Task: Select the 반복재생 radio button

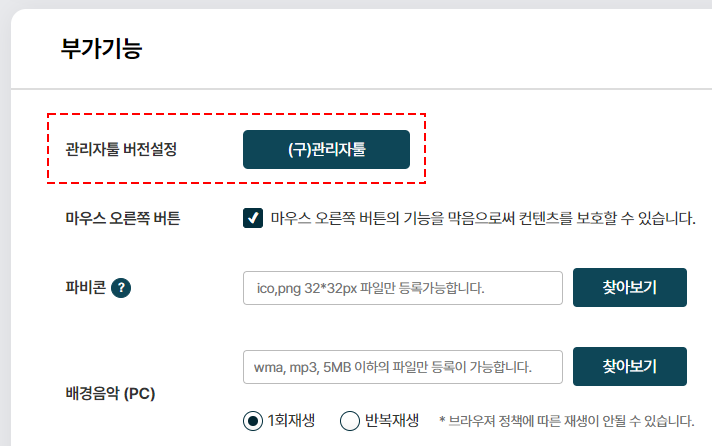Action: [x=350, y=421]
